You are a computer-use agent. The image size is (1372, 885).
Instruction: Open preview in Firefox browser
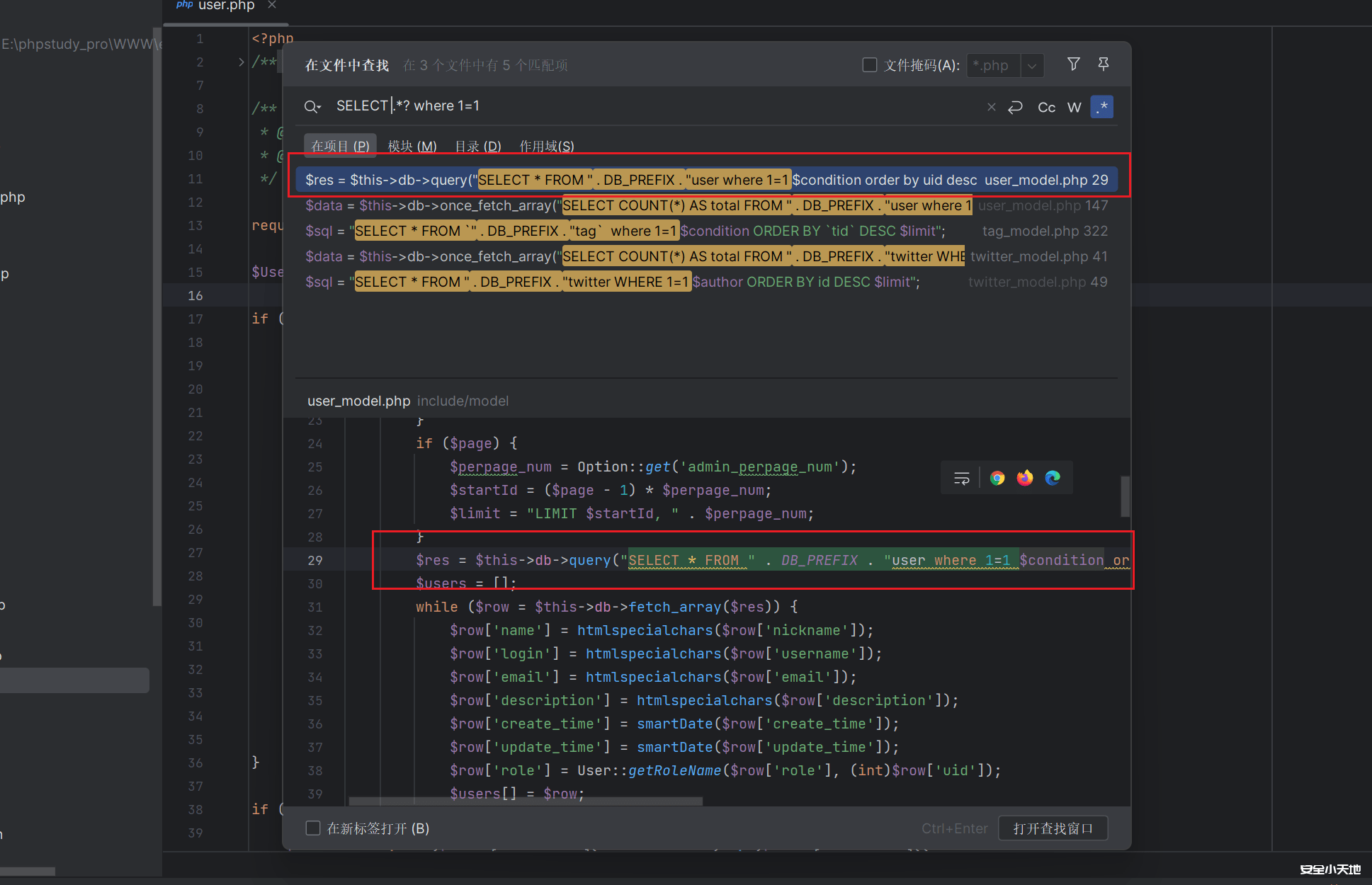[x=1025, y=478]
